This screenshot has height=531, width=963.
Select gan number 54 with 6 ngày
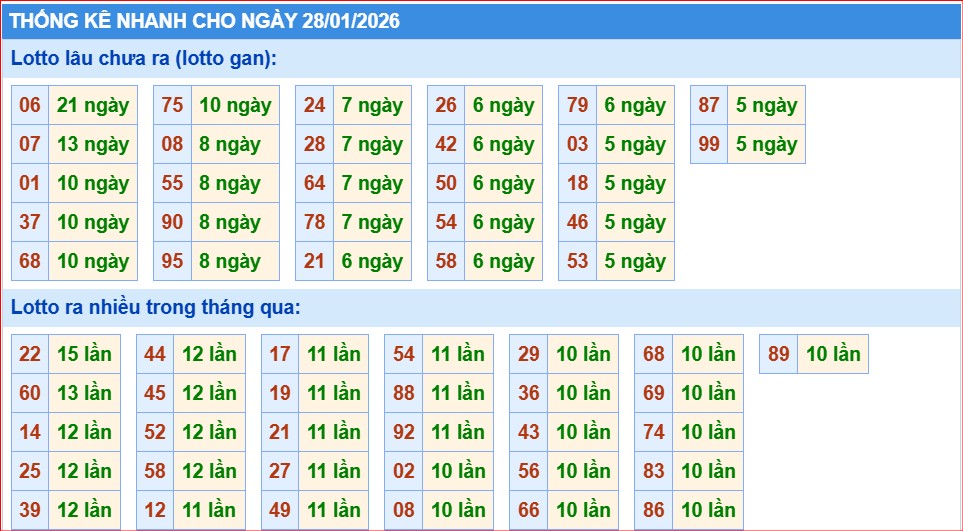[446, 222]
